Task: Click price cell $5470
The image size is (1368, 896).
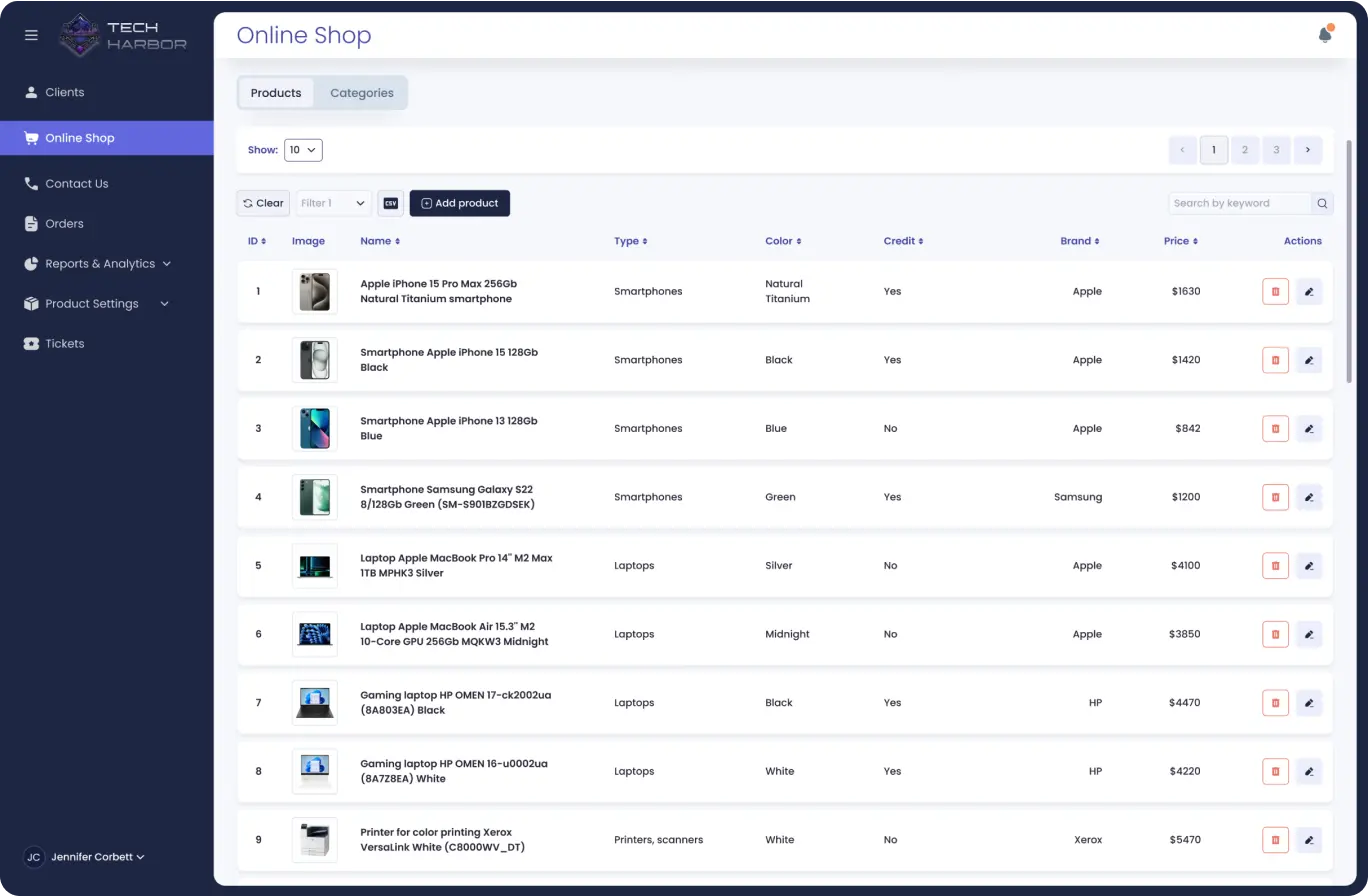Action: click(x=1185, y=840)
